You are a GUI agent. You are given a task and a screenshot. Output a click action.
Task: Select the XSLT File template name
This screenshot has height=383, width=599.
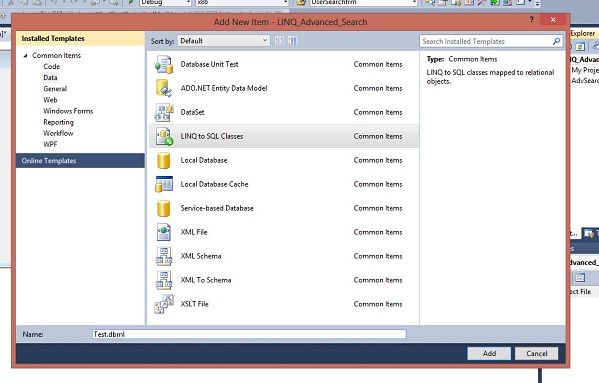tap(194, 304)
